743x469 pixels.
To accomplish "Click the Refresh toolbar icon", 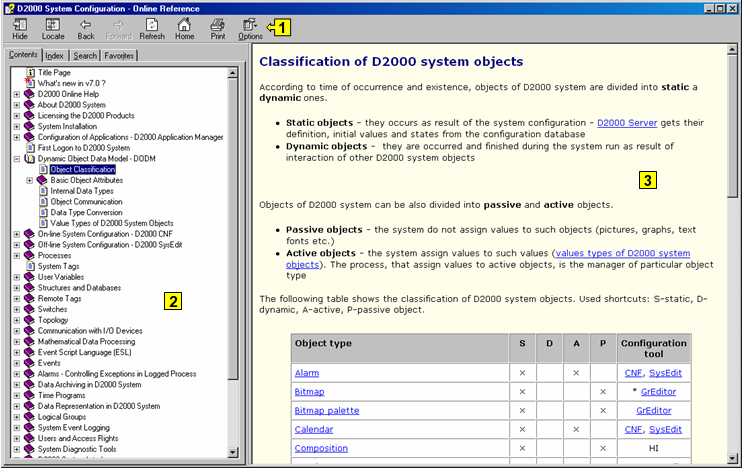I will (152, 28).
